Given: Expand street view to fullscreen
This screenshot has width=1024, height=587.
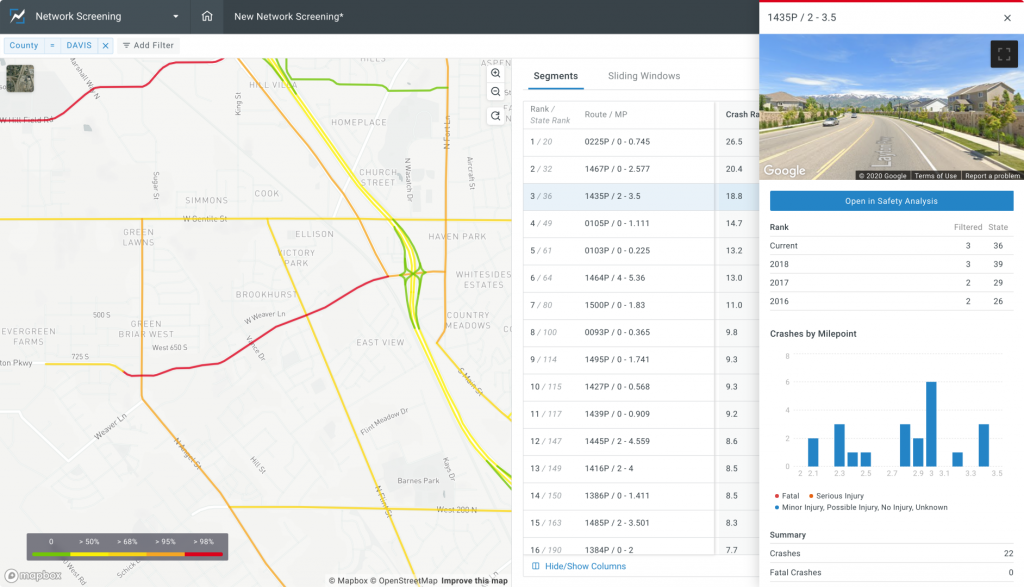Looking at the screenshot, I should (1003, 54).
